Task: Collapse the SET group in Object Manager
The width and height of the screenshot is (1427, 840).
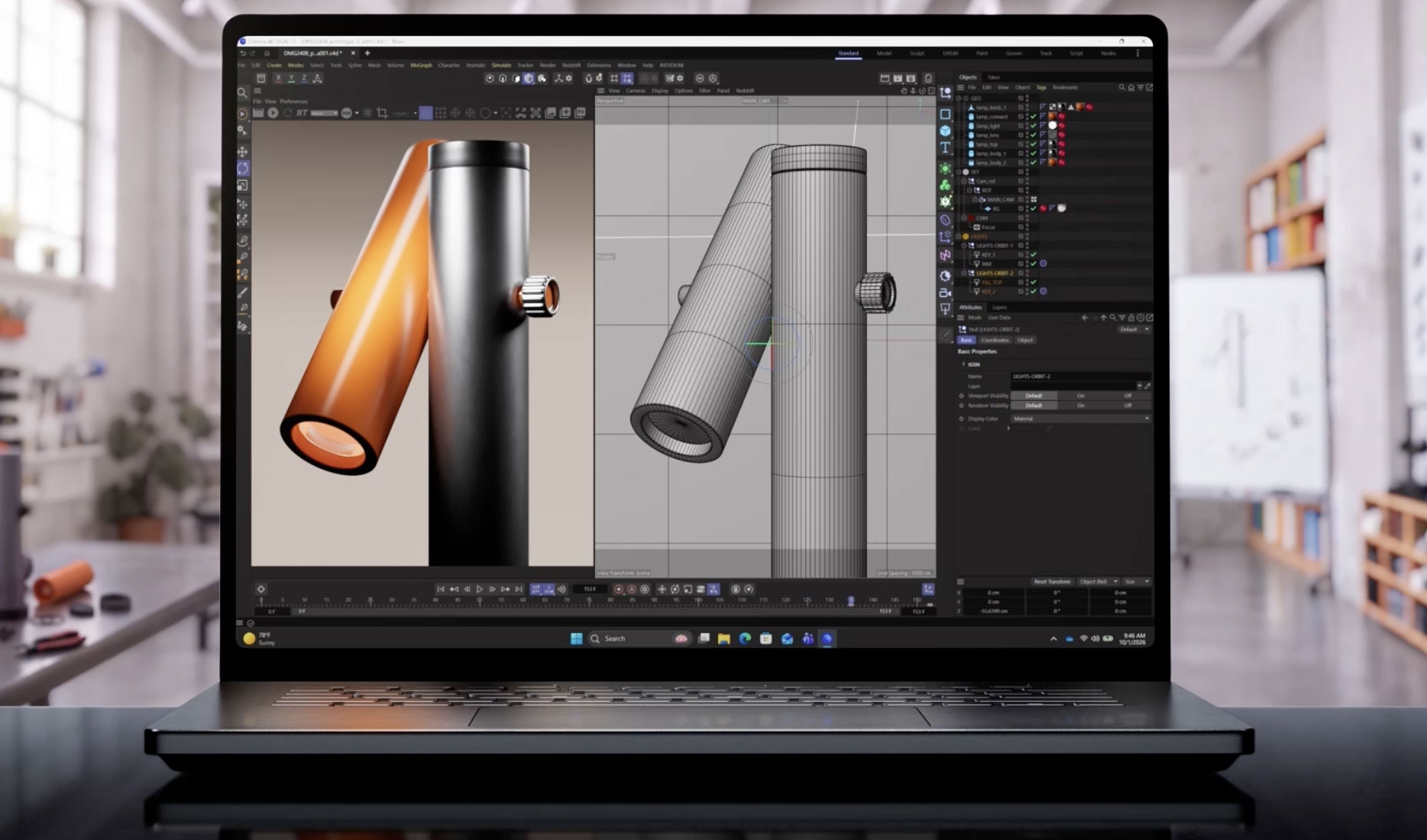Action: [x=959, y=172]
